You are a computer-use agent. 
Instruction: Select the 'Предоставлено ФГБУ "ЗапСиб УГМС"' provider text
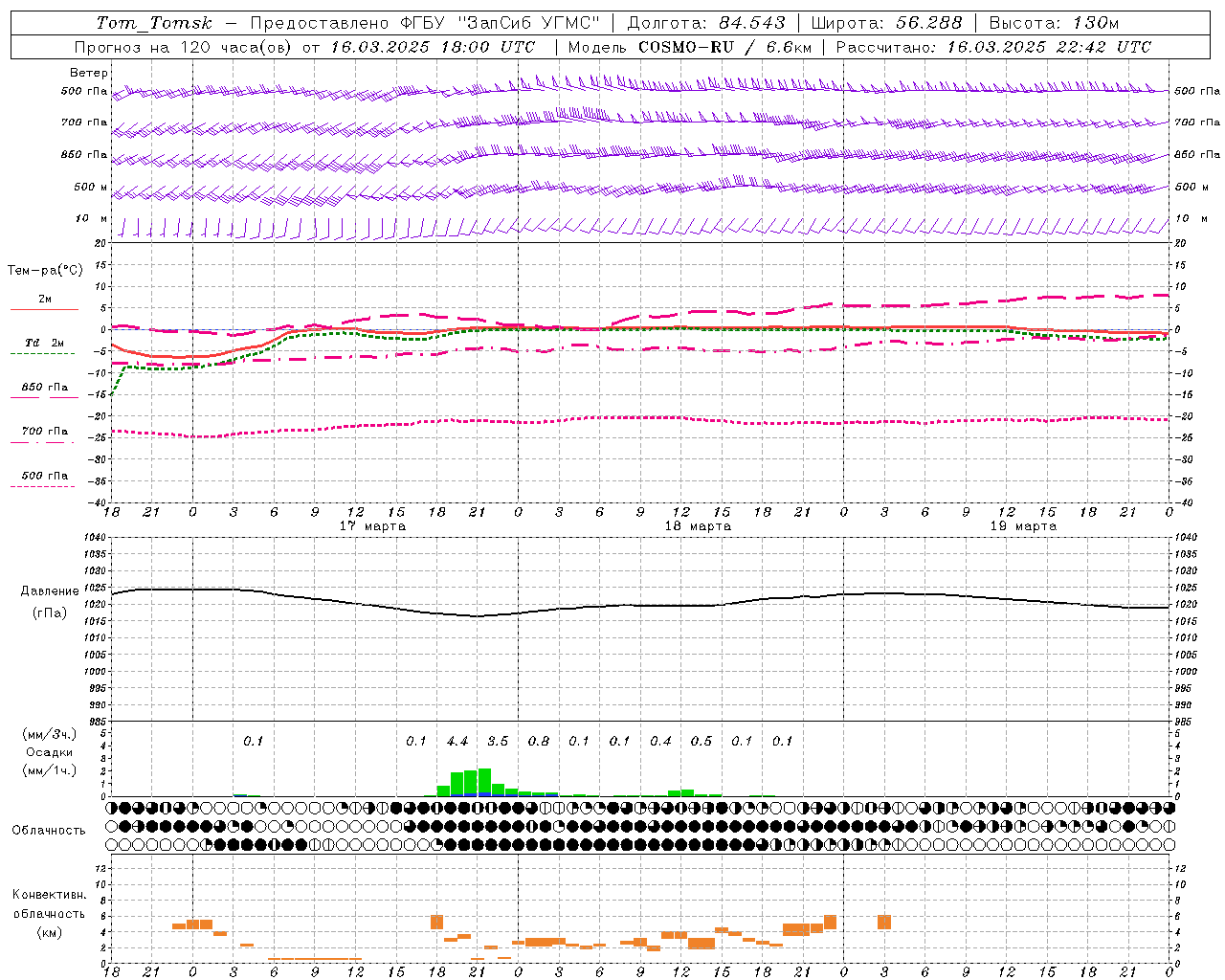click(x=425, y=23)
